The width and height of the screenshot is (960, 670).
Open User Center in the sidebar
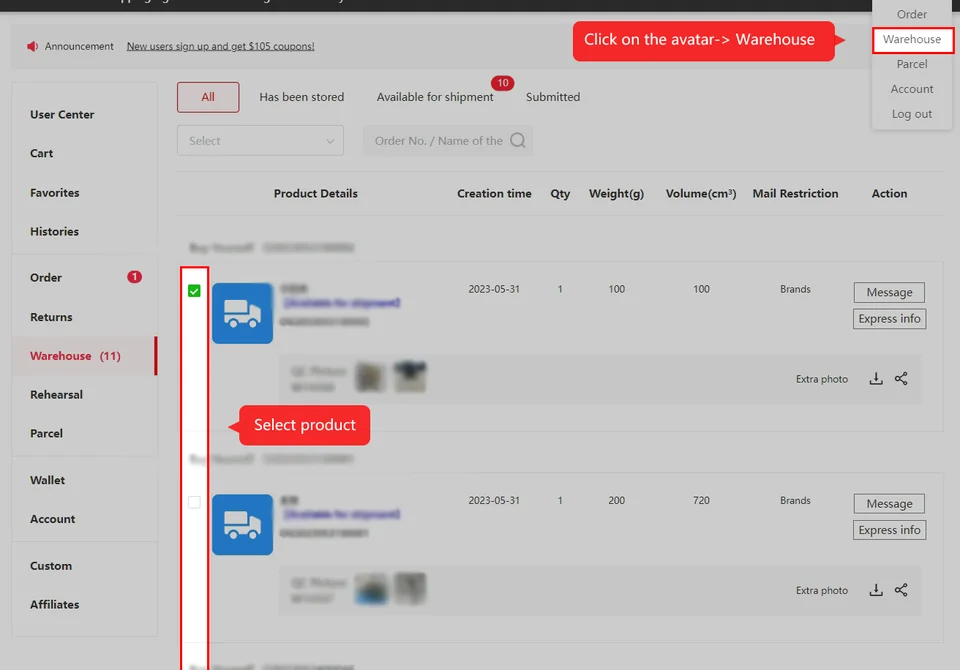[x=62, y=115]
